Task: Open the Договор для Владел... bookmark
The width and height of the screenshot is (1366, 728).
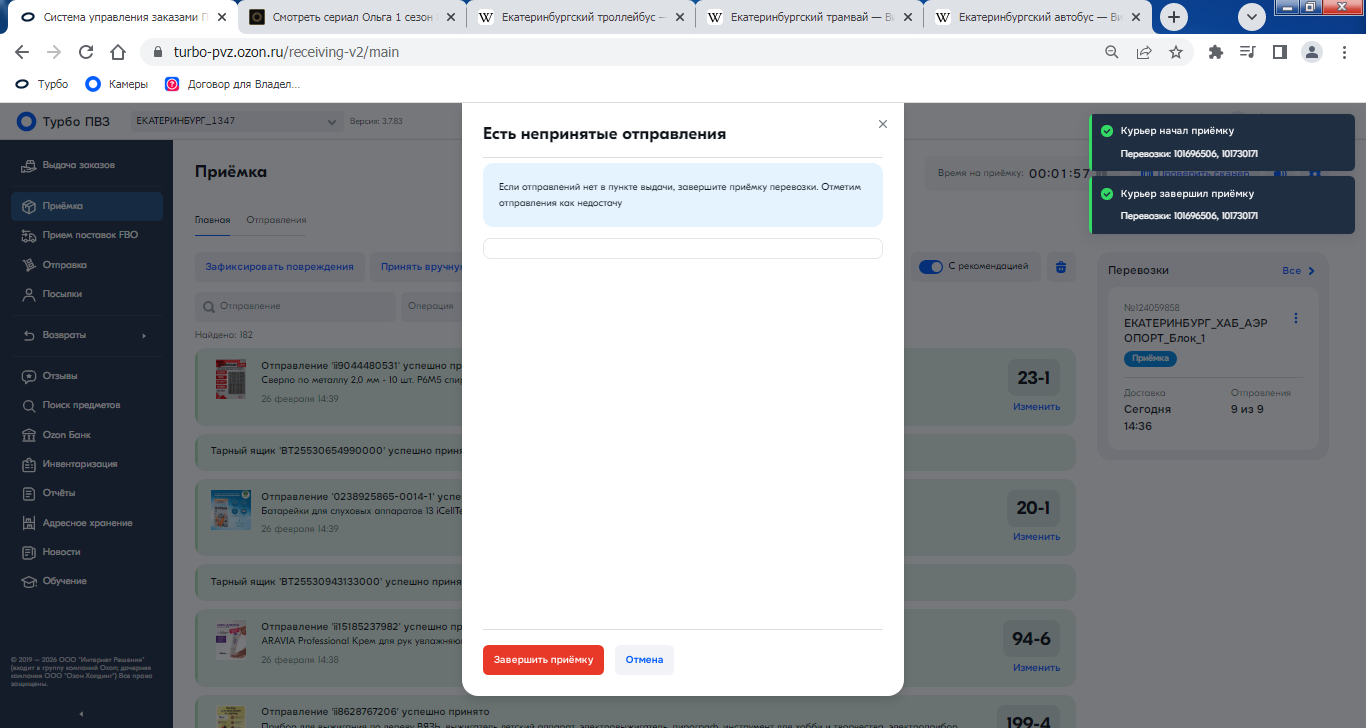Action: click(x=232, y=84)
